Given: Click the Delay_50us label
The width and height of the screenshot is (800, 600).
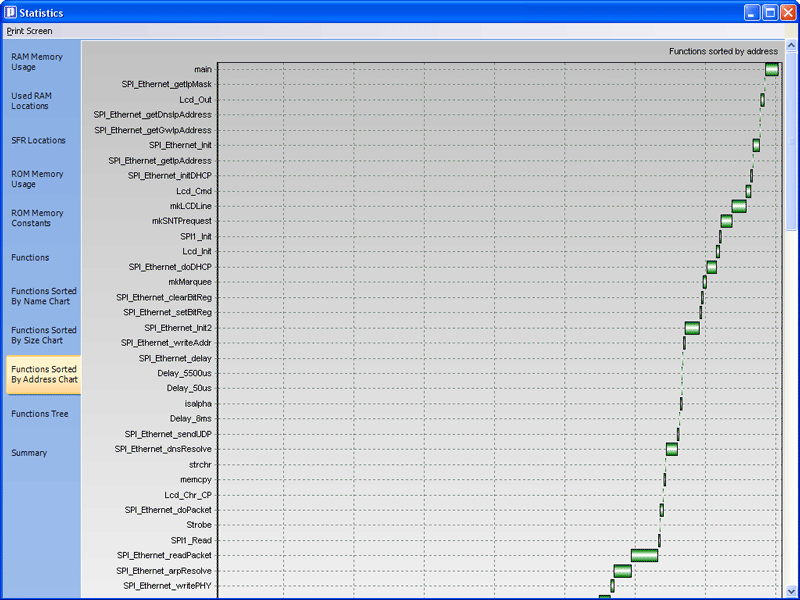Looking at the screenshot, I should 189,388.
